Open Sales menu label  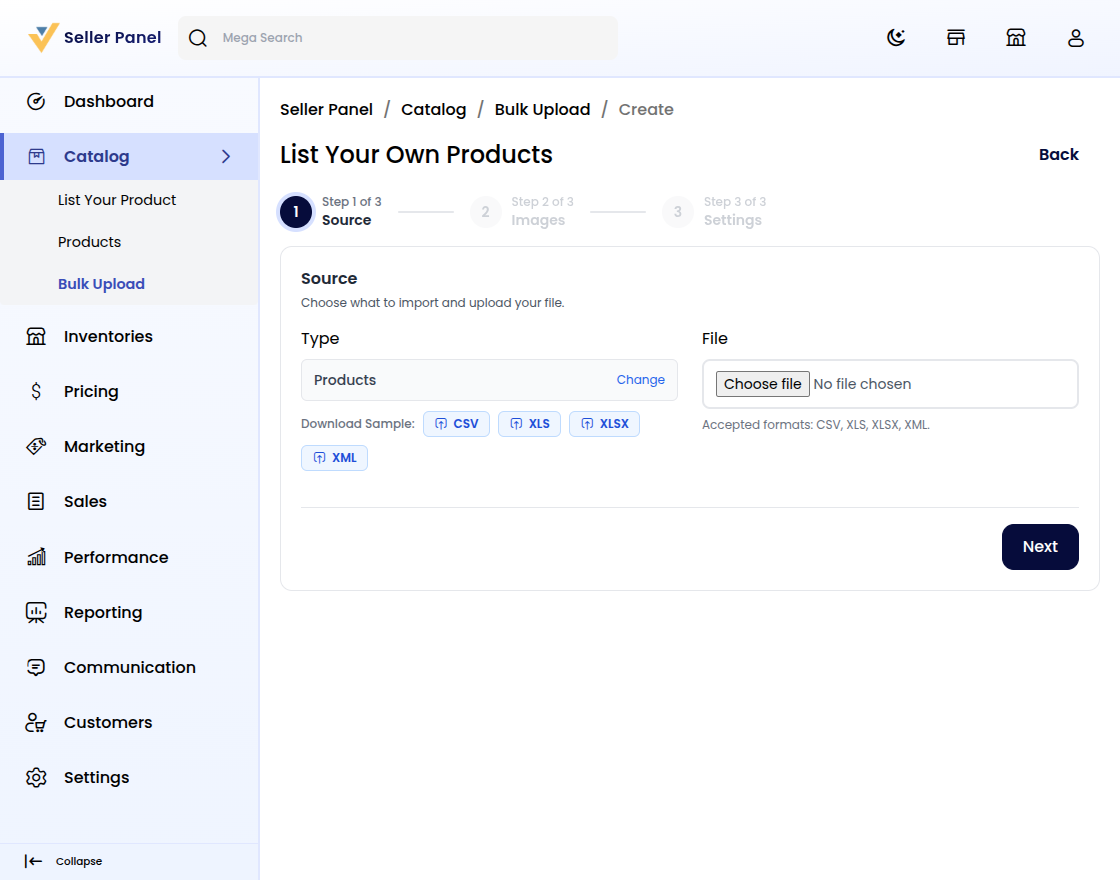85,501
